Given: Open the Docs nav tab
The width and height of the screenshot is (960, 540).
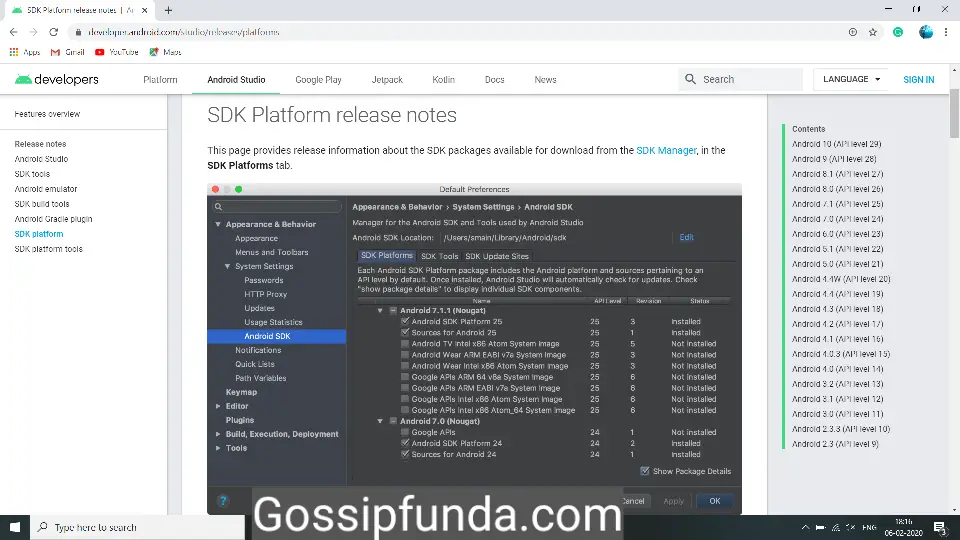Looking at the screenshot, I should click(x=495, y=80).
